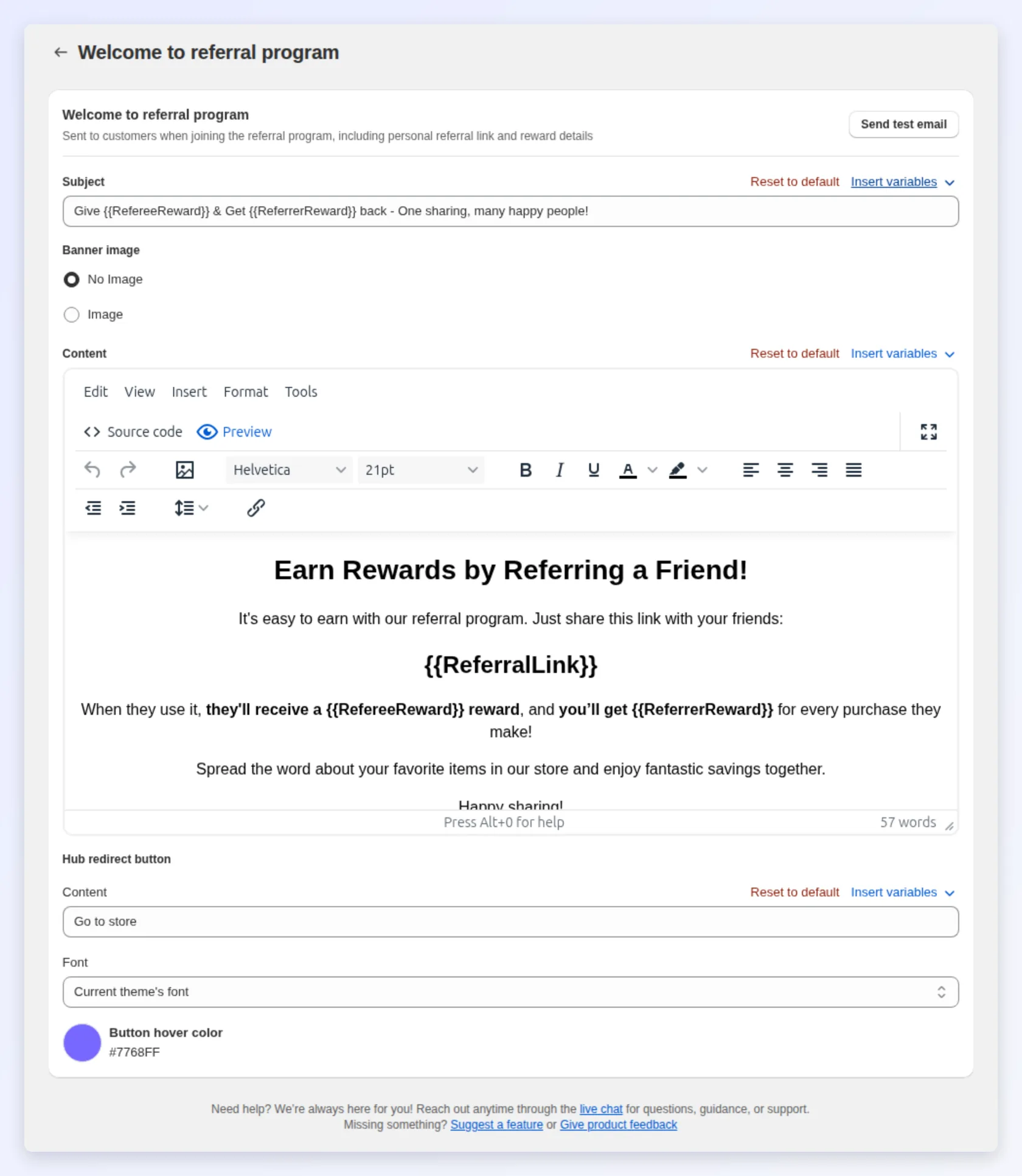Open the live chat link
The width and height of the screenshot is (1022, 1176).
[600, 1109]
